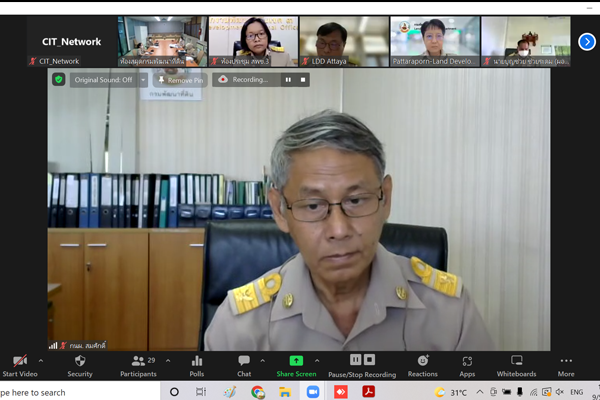Open Participants list showing 29

(x=138, y=366)
